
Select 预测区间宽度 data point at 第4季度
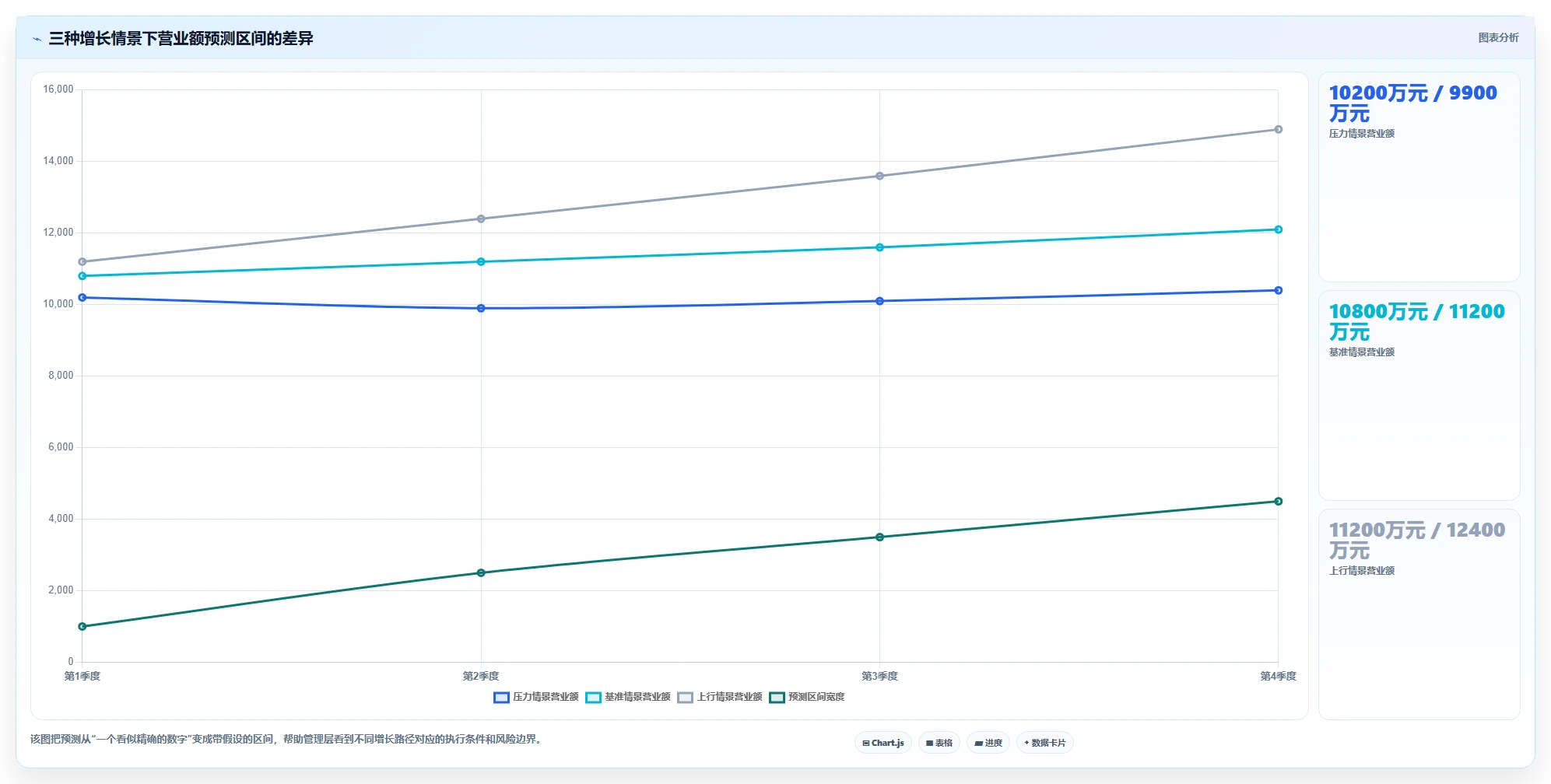[x=1279, y=502]
